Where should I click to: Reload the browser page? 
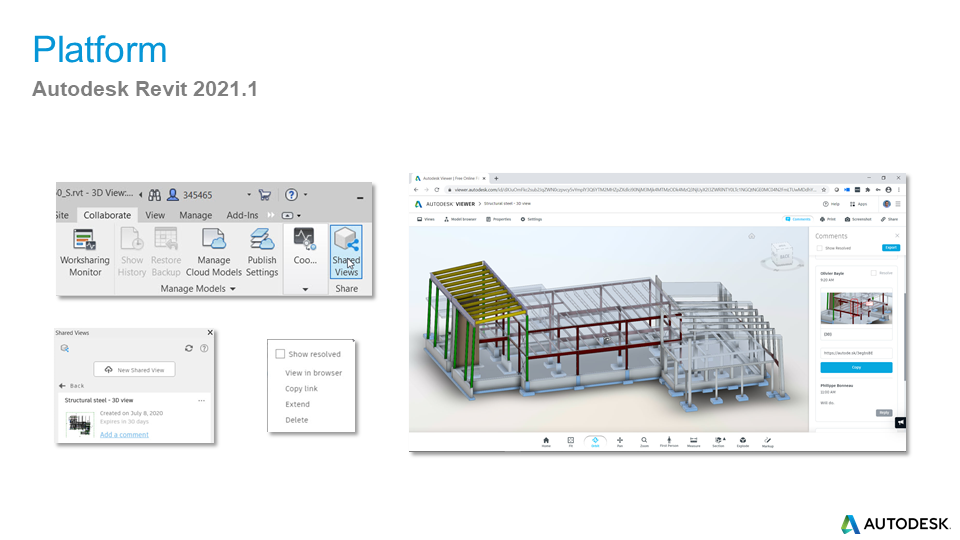pos(437,190)
